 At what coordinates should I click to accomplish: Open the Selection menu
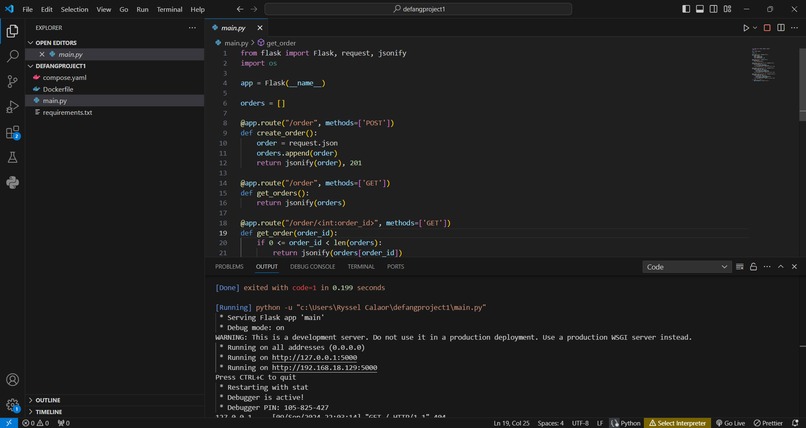[x=75, y=9]
